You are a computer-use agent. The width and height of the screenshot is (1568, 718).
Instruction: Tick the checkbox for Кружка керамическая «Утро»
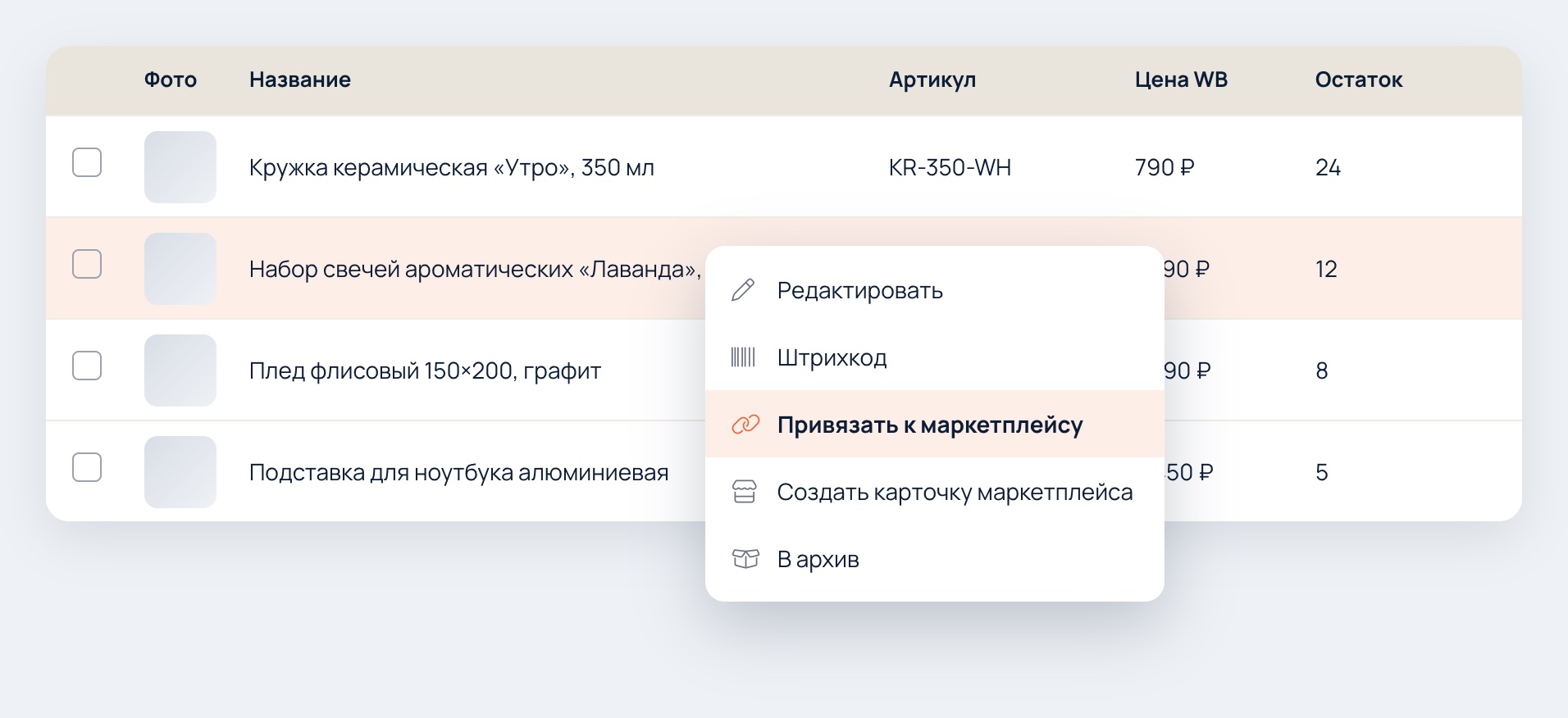tap(87, 162)
